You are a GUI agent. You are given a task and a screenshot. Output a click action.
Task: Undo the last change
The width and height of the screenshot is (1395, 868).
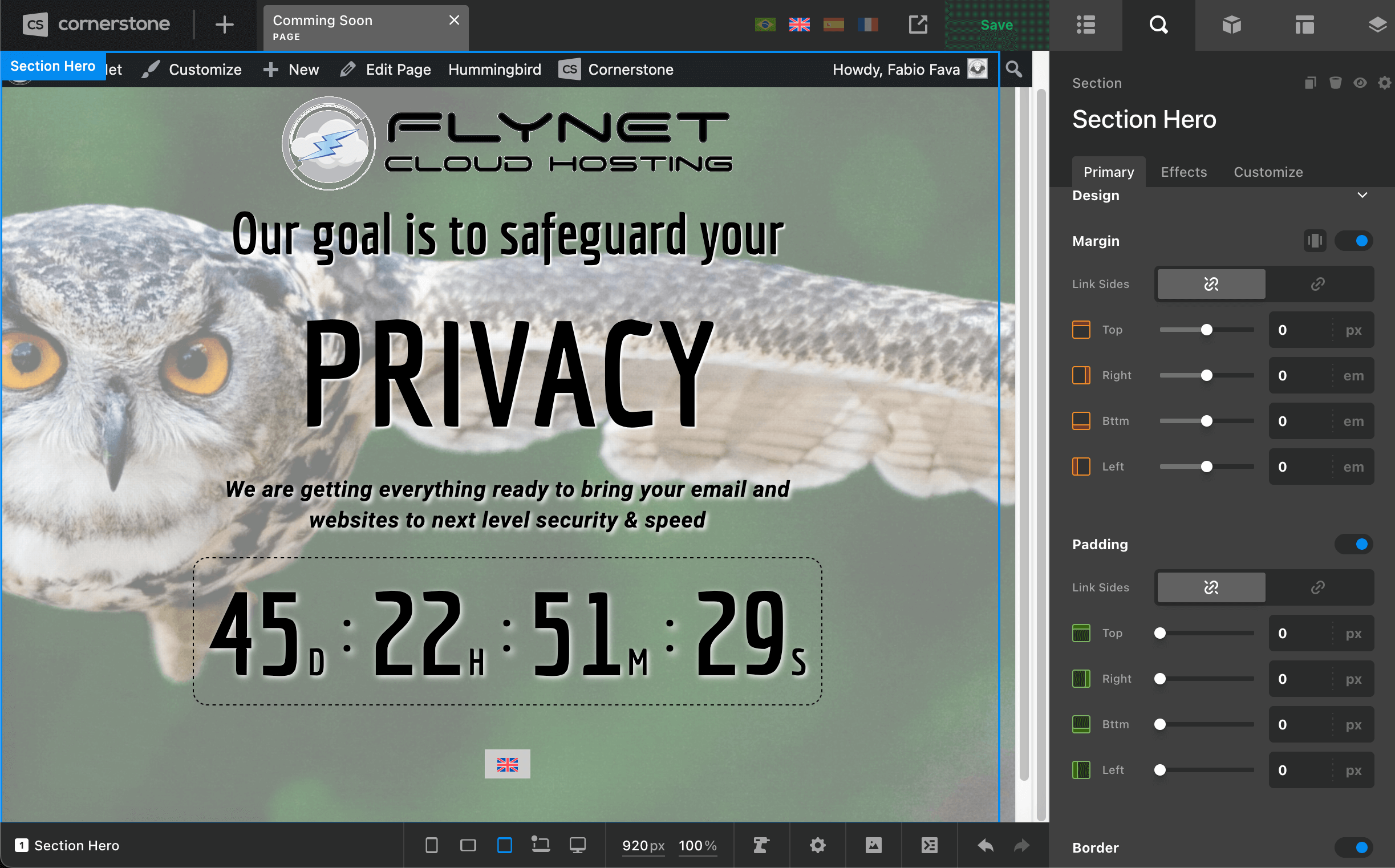986,845
